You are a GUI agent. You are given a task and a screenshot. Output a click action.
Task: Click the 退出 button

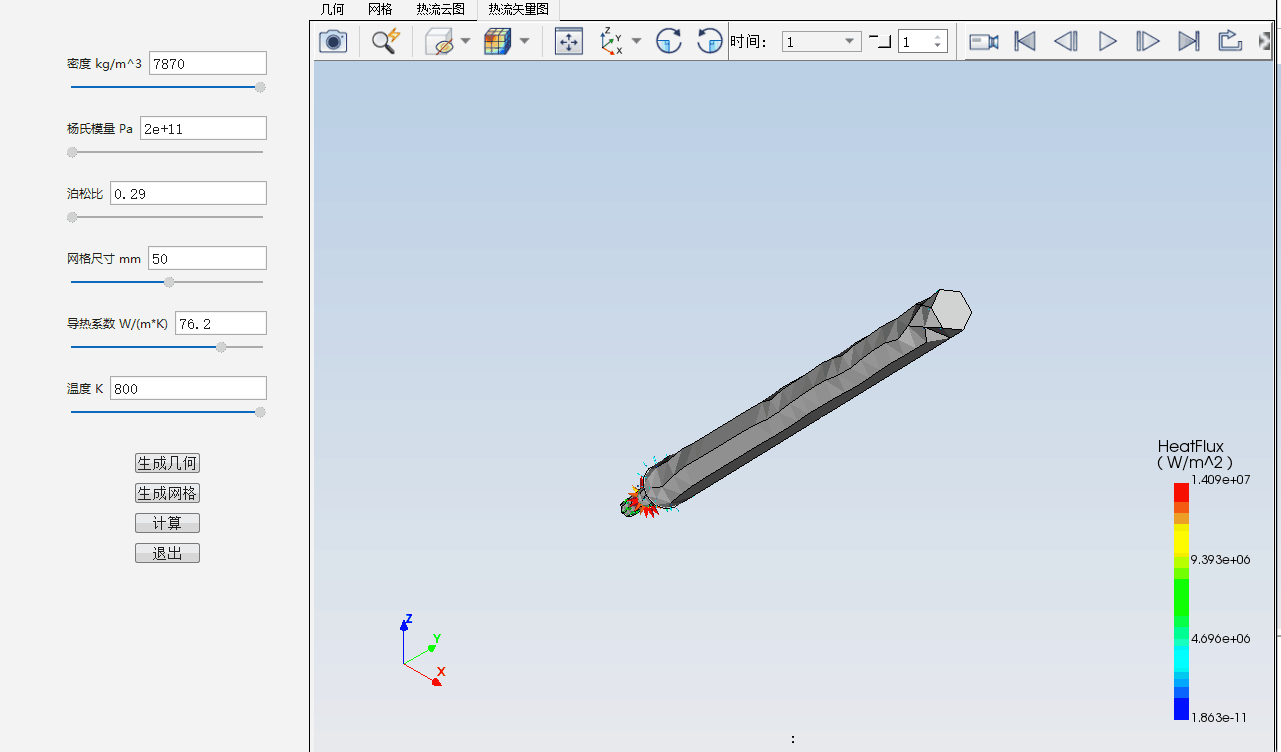[167, 553]
